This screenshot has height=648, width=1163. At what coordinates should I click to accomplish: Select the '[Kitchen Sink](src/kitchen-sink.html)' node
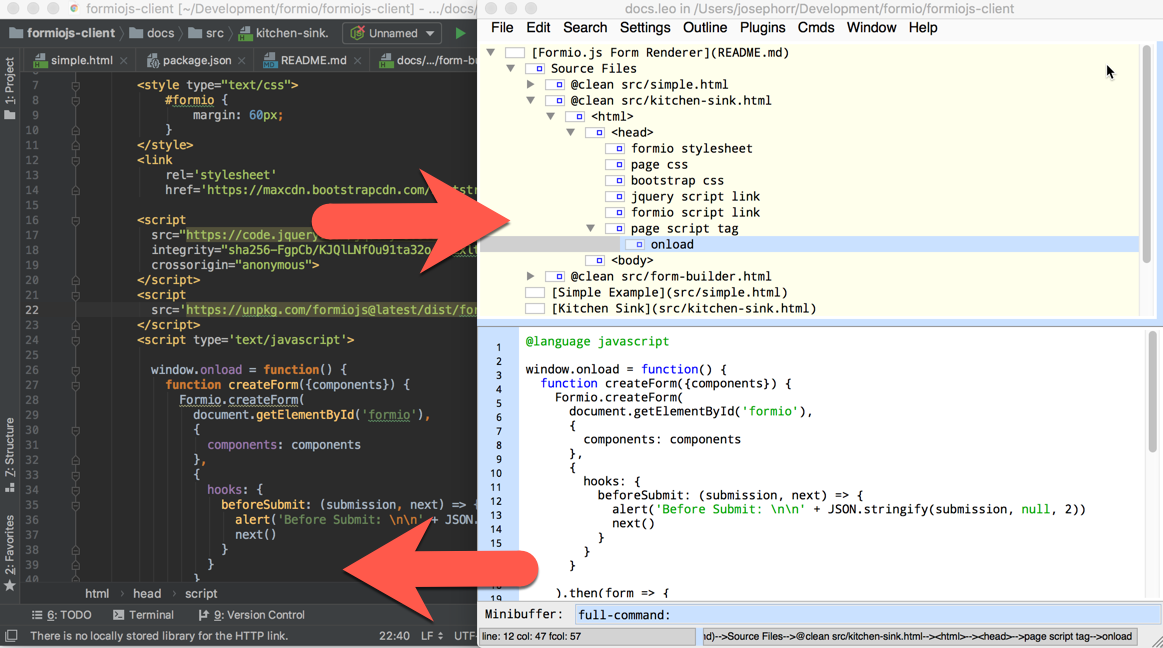tap(683, 309)
